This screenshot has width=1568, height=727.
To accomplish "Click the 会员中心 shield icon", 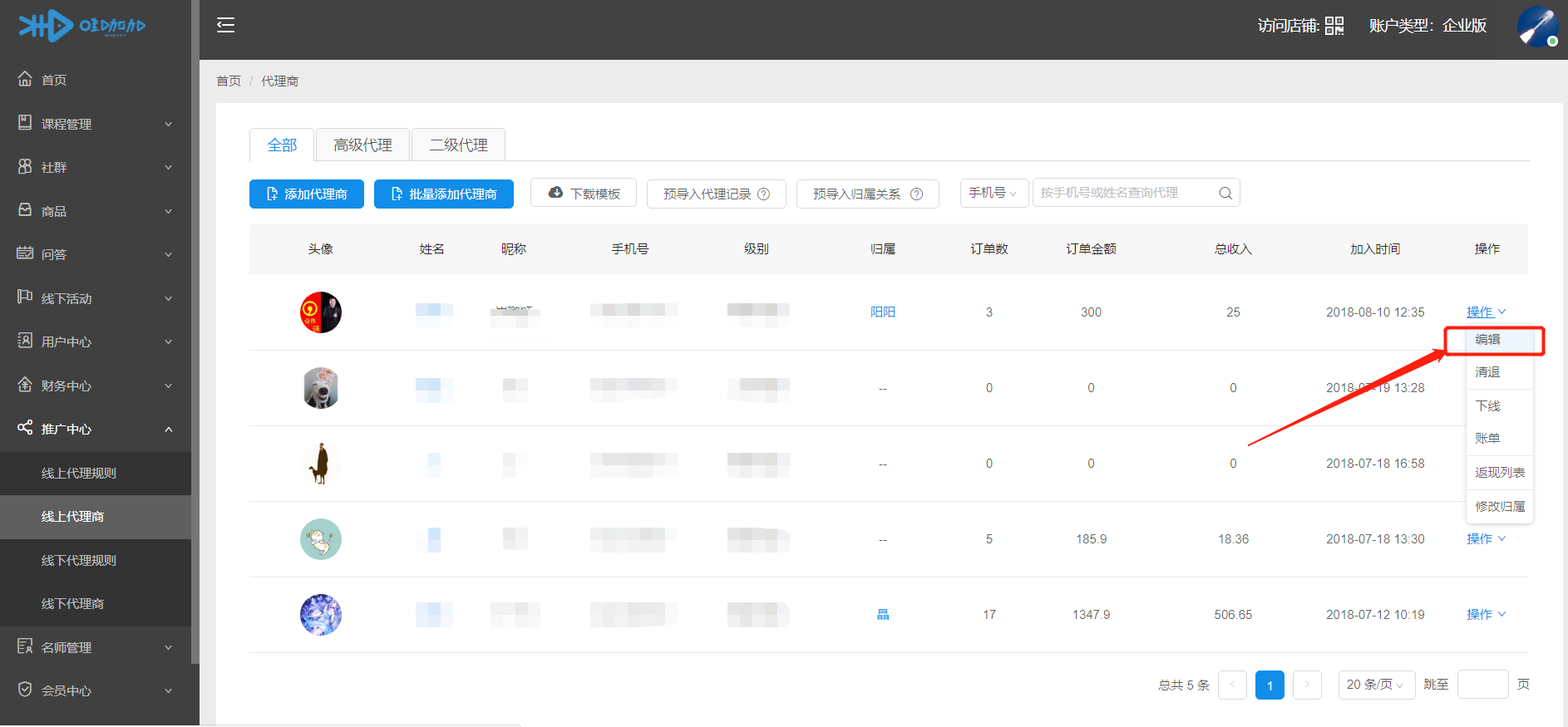I will click(x=25, y=690).
